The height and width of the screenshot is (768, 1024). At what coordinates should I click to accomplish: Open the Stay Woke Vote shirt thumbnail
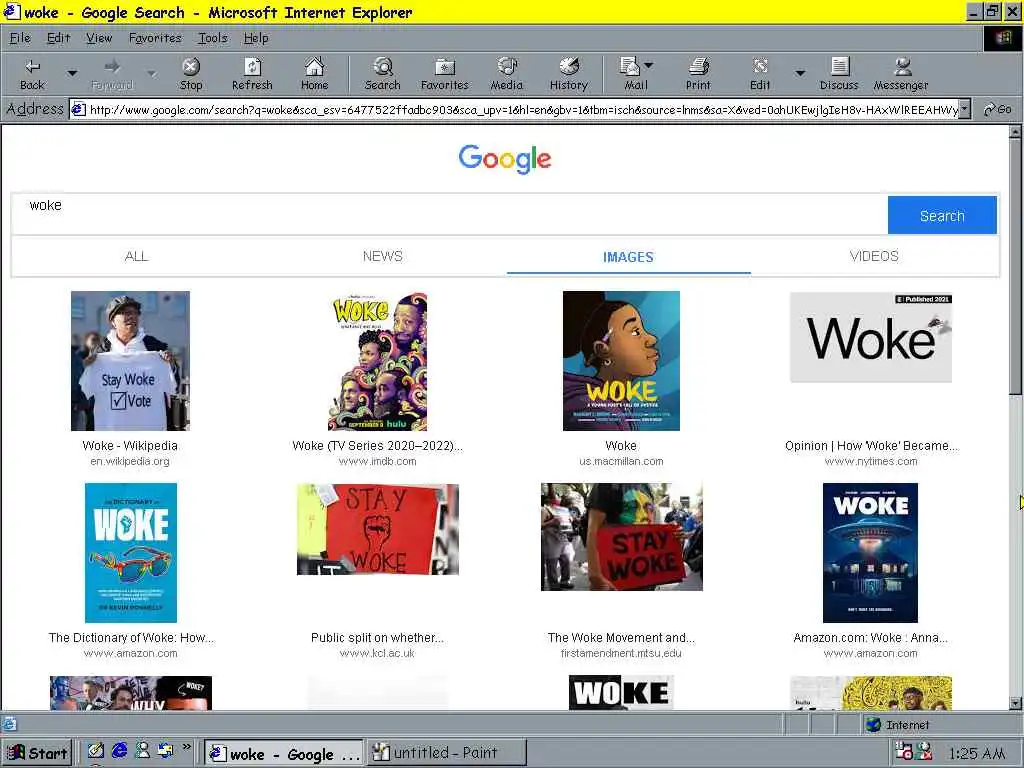coord(131,360)
